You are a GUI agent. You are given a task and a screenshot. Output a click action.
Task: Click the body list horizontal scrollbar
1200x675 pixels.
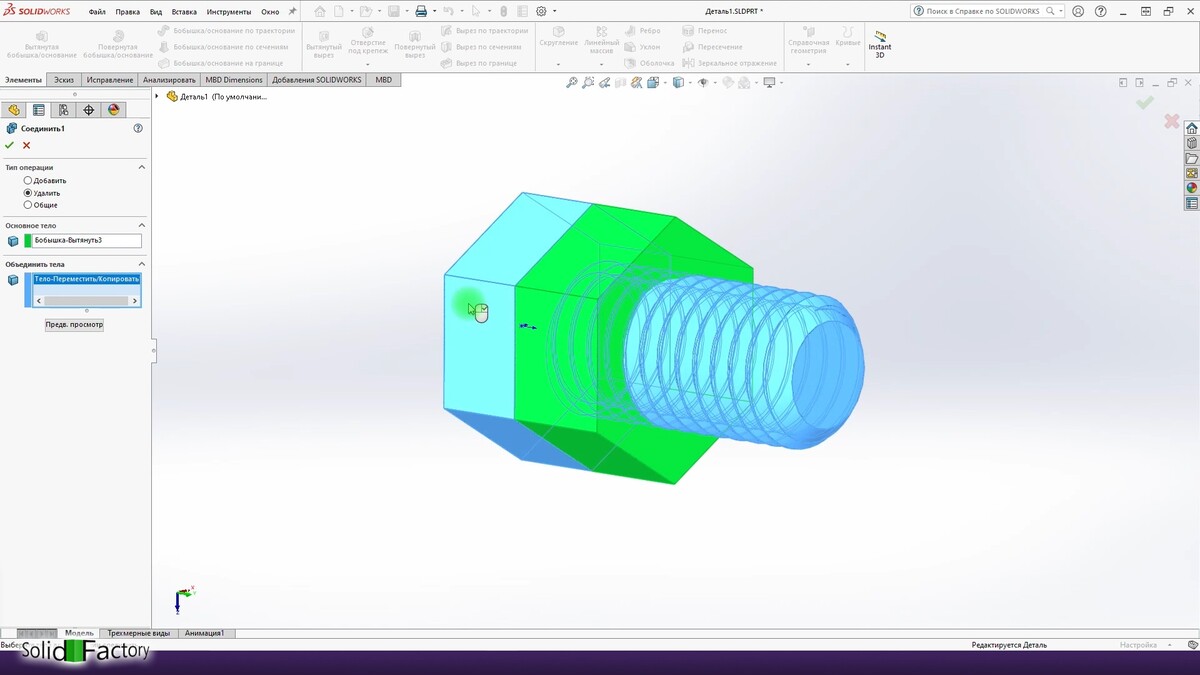click(x=87, y=301)
